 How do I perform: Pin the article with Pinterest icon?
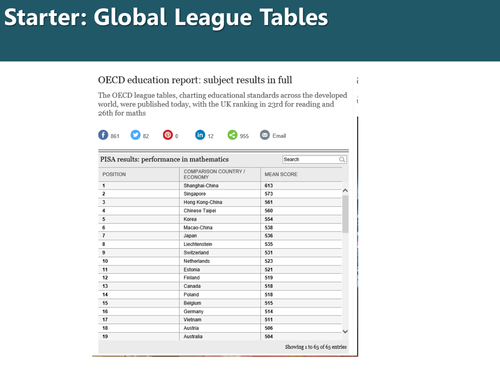(168, 135)
